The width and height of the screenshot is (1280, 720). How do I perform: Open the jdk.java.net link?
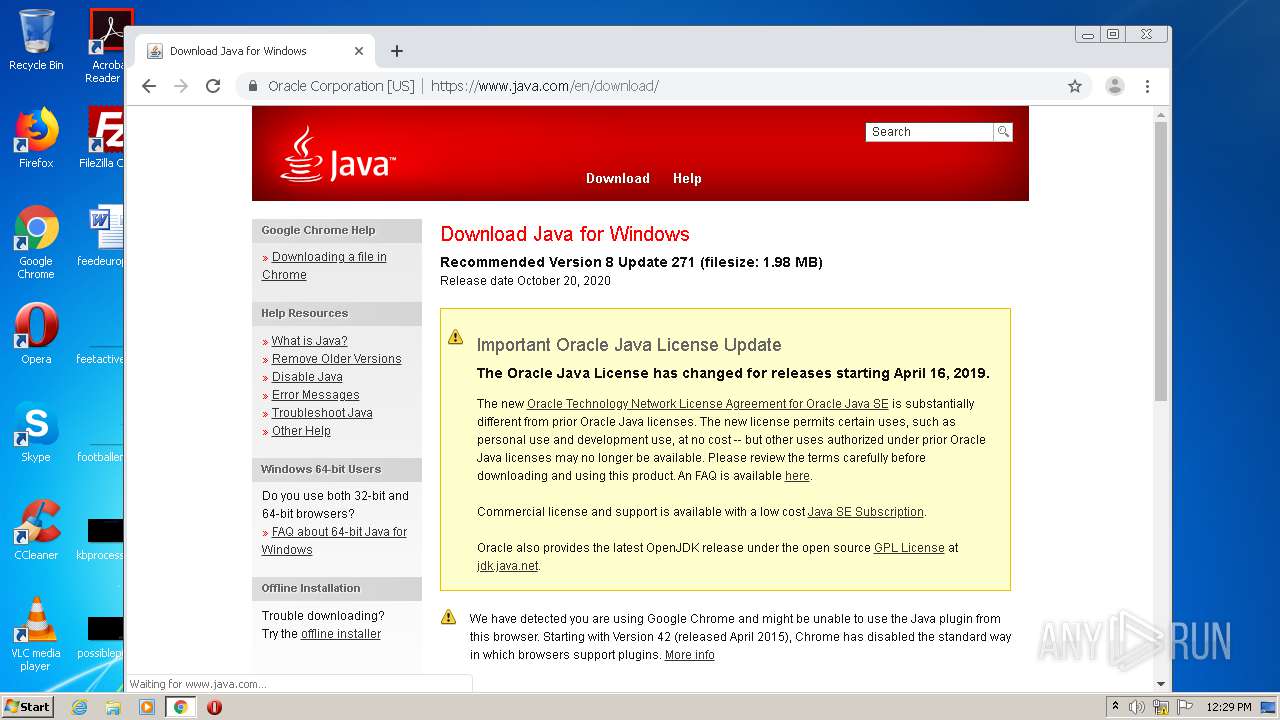pos(508,566)
